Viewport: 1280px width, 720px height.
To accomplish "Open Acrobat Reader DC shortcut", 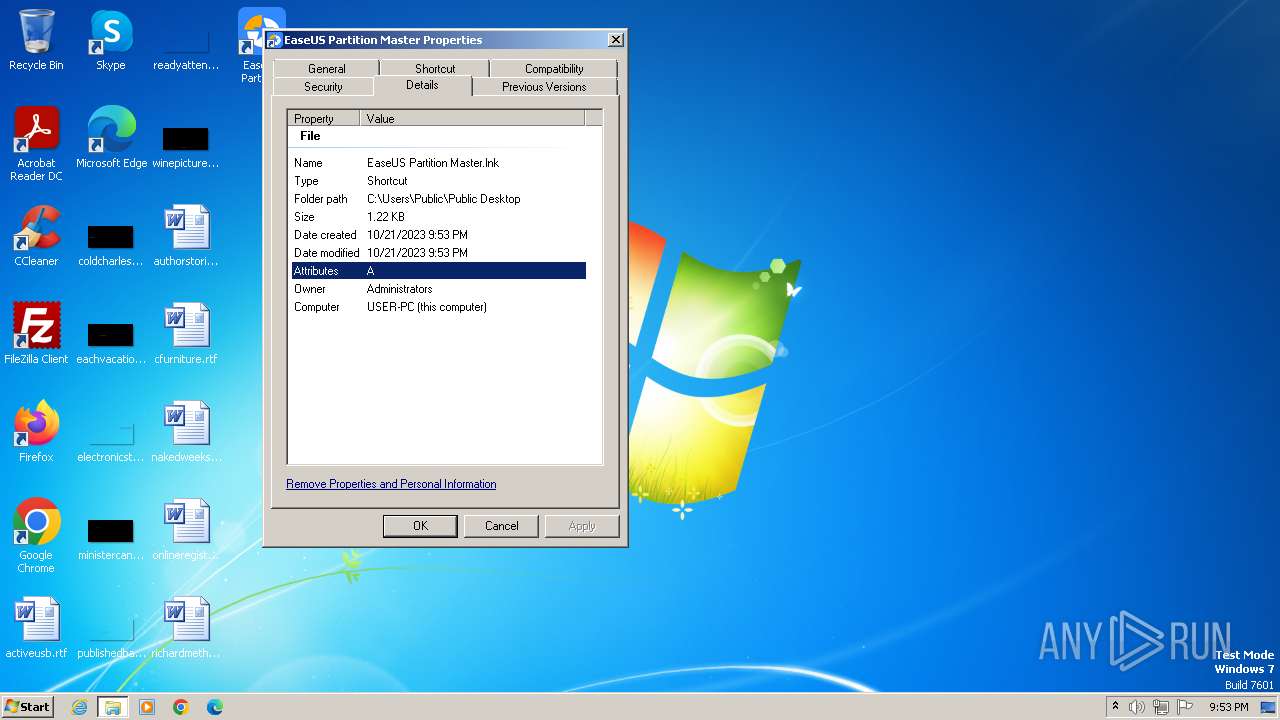I will tap(36, 143).
